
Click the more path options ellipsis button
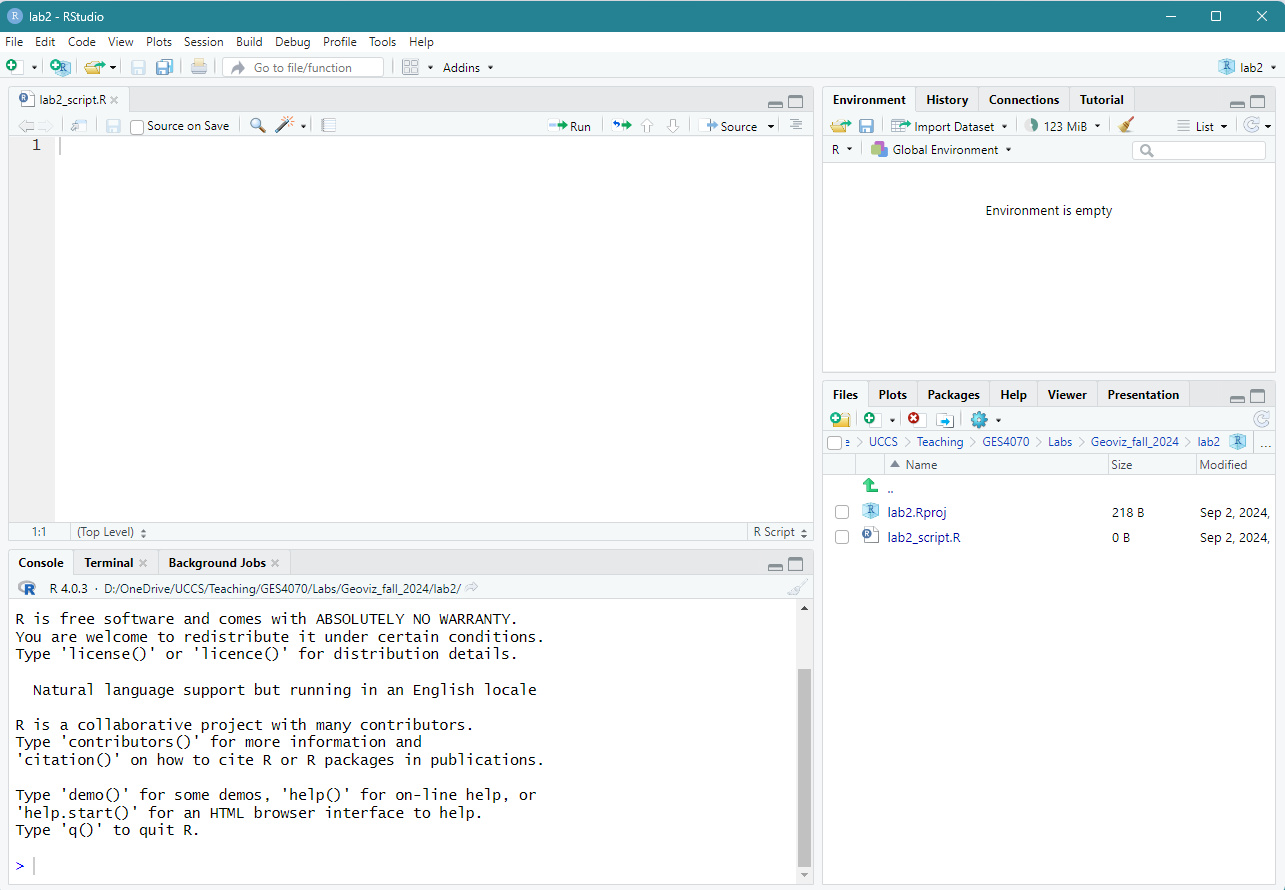coord(1265,442)
